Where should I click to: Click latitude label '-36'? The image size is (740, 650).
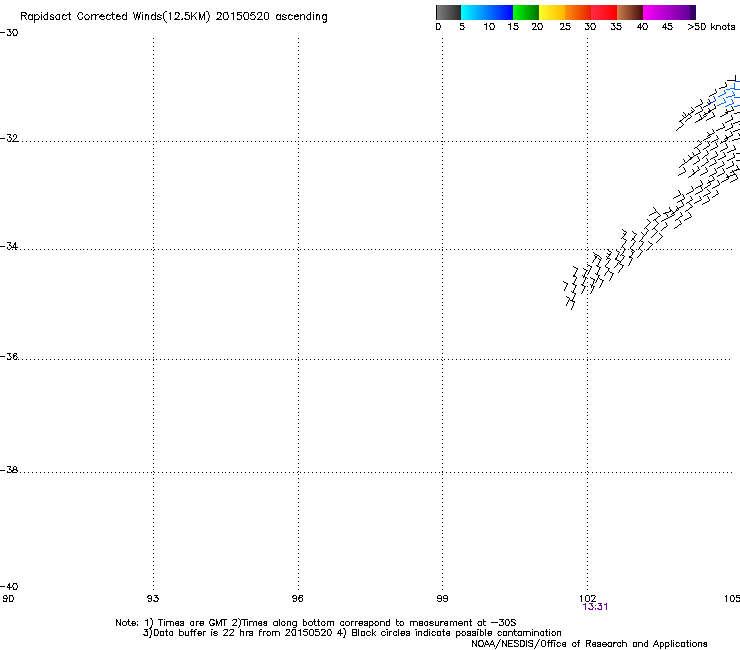tap(9, 356)
